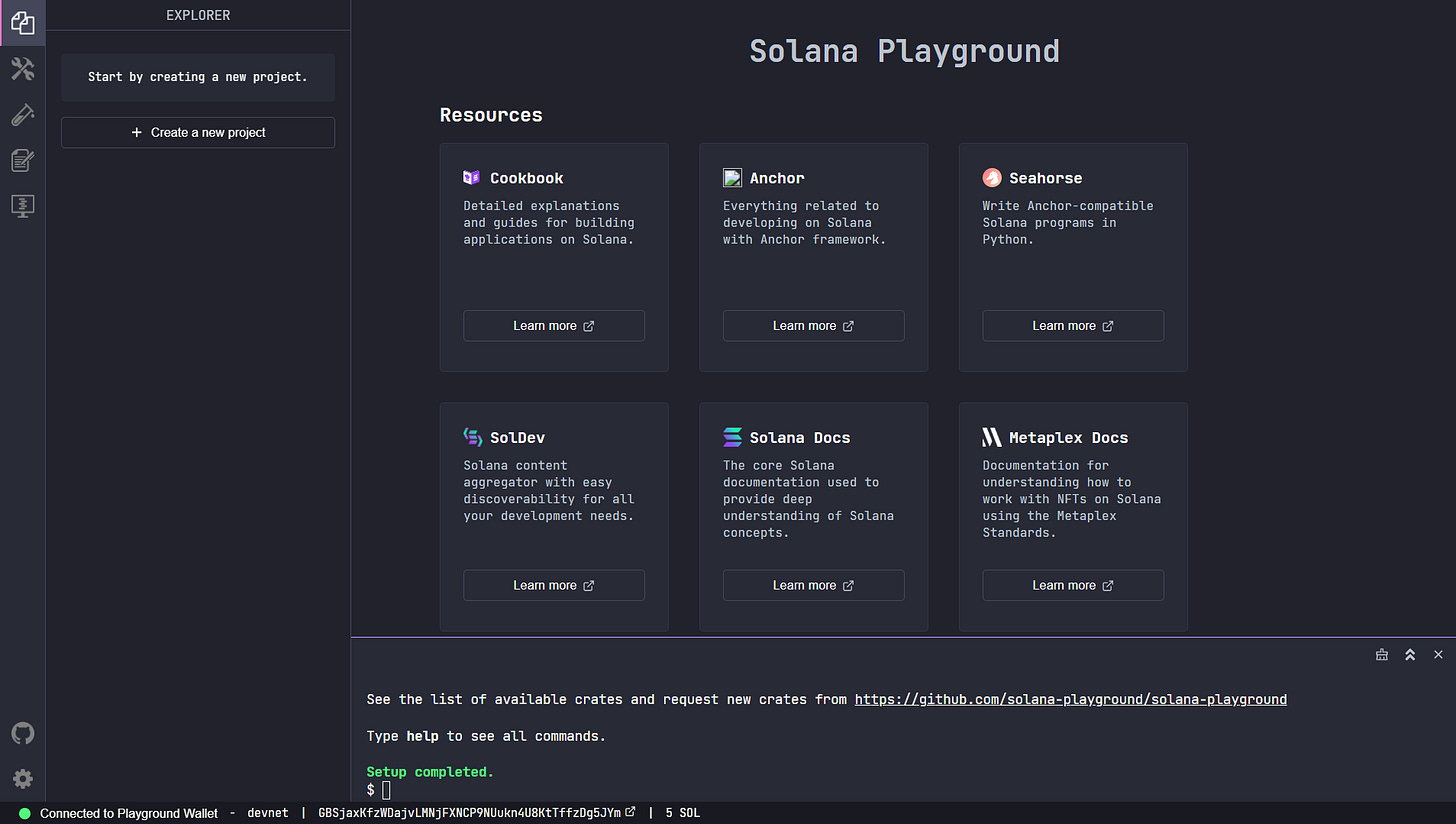Click the Resources section heading
Viewport: 1456px width, 824px height.
[x=491, y=115]
